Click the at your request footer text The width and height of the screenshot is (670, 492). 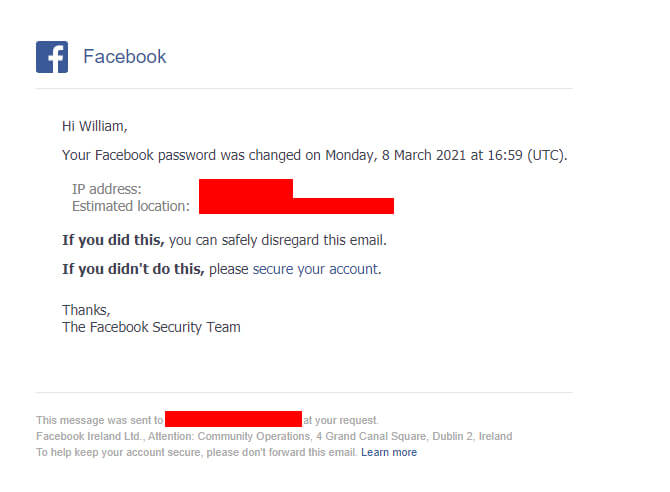[x=341, y=420]
